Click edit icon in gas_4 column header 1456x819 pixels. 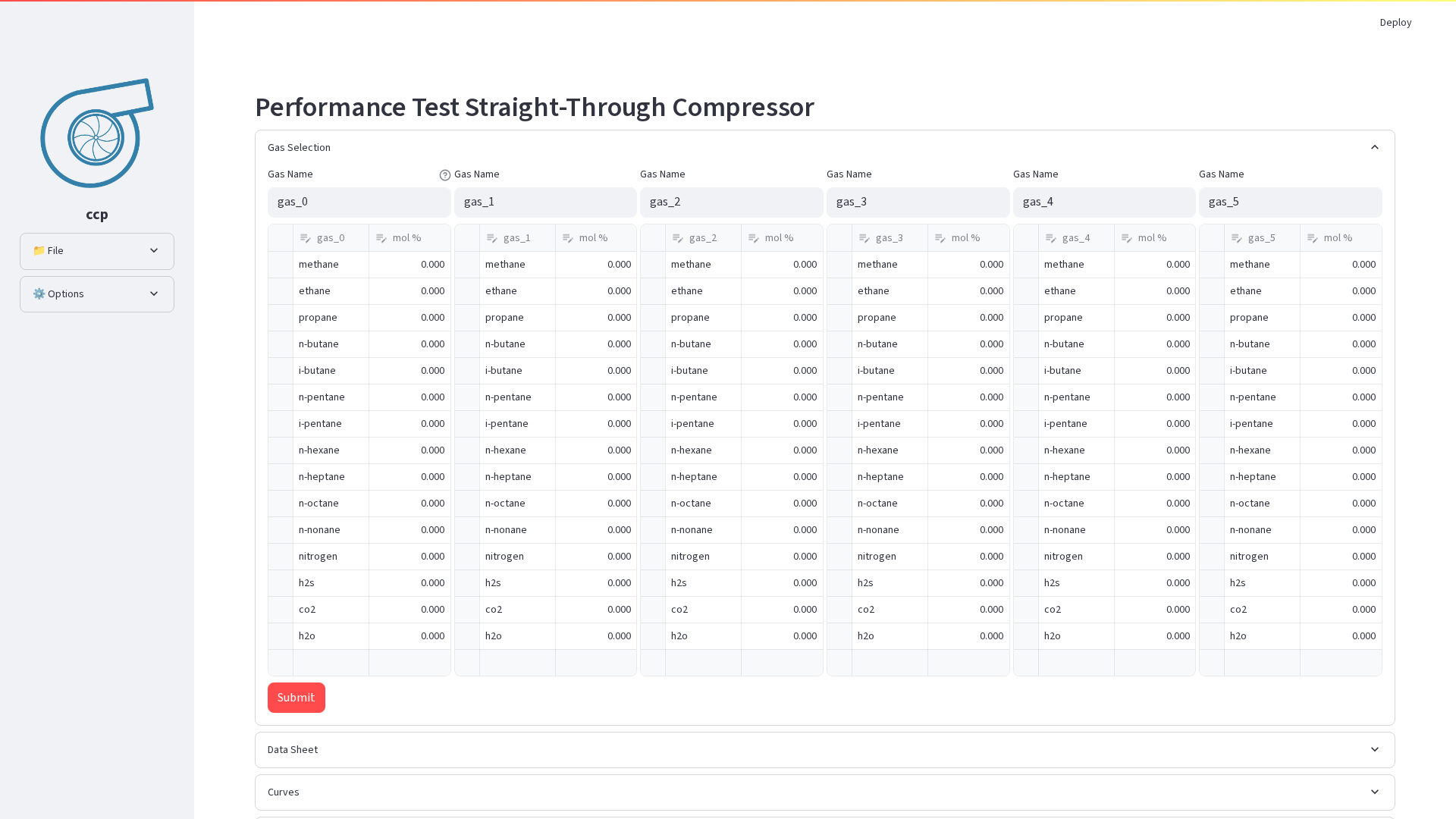tap(1051, 238)
